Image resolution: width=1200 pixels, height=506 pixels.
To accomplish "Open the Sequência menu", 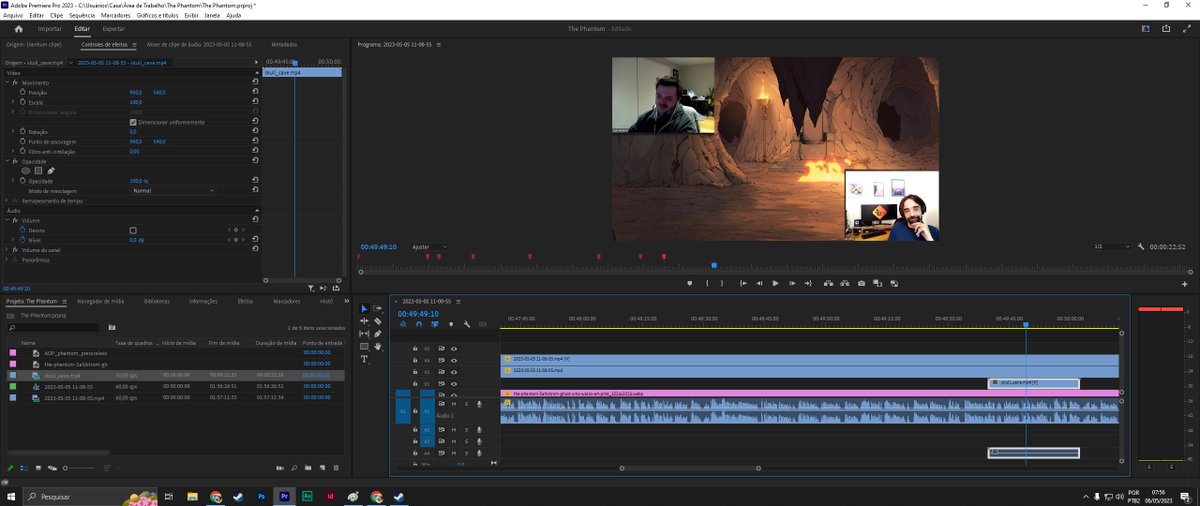I will [82, 16].
